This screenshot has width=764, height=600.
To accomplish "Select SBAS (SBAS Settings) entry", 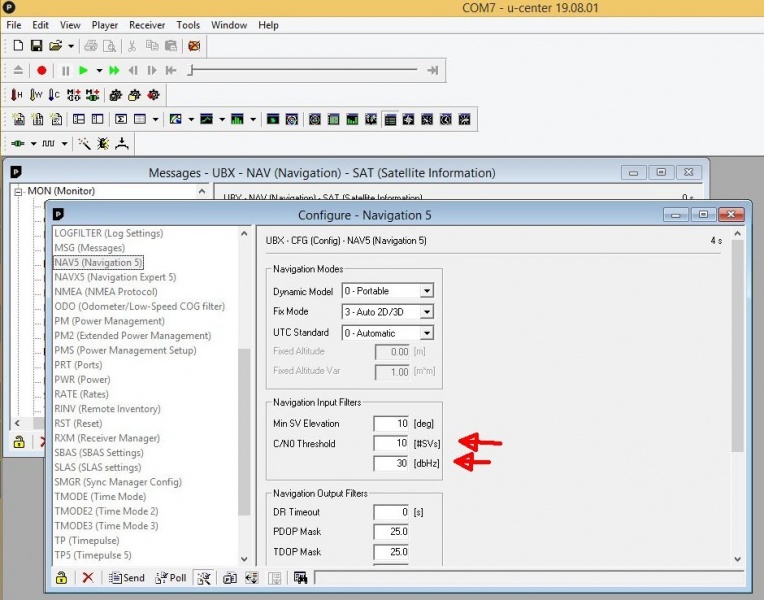I will 99,453.
